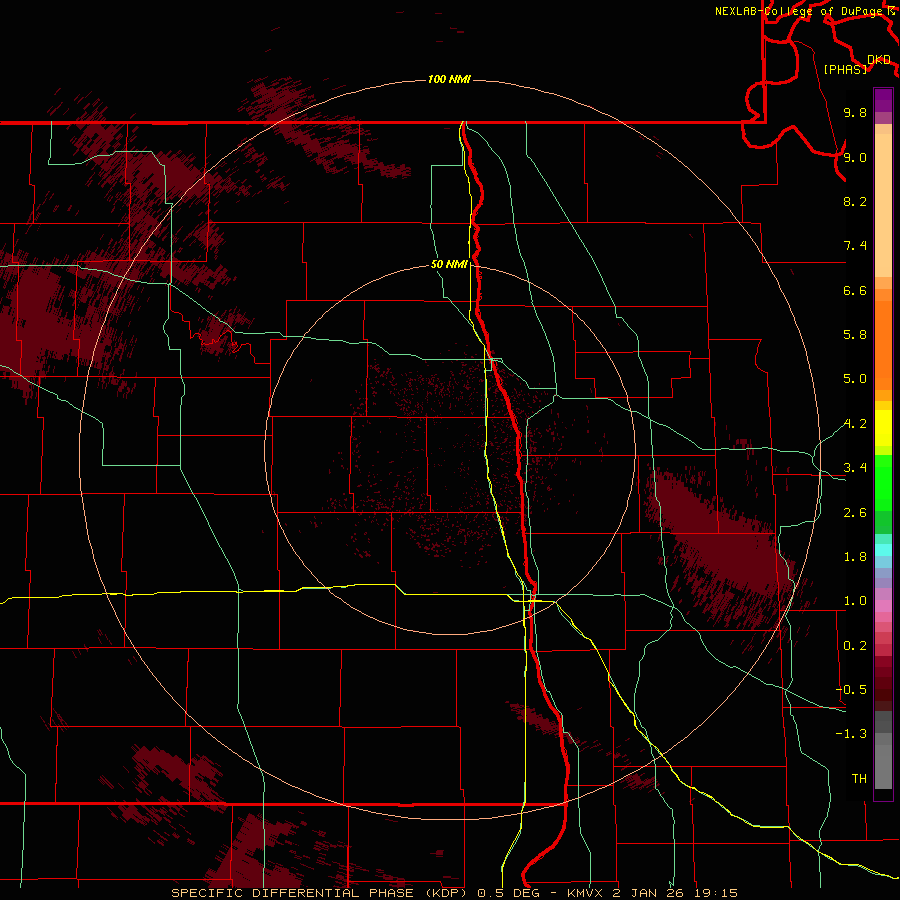
Task: Click the 1.0 value on color scale
Action: coord(855,601)
